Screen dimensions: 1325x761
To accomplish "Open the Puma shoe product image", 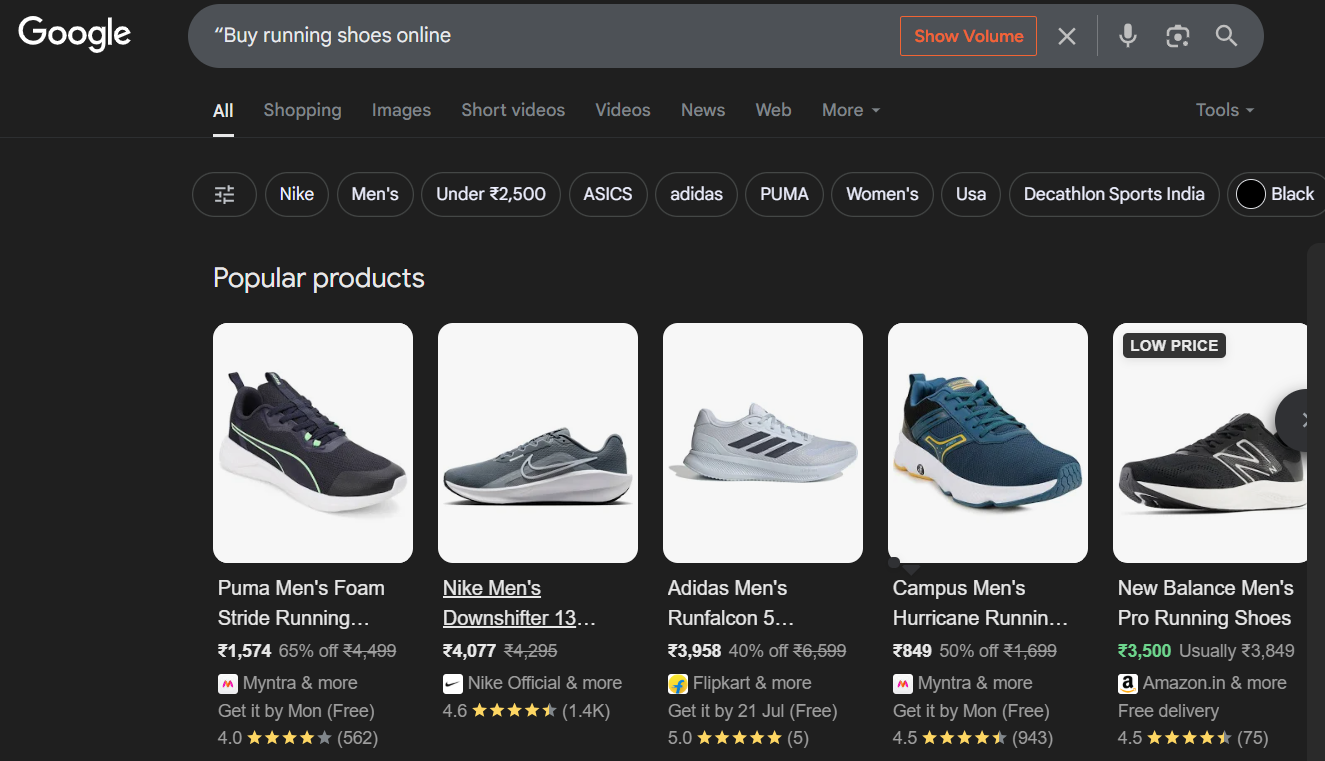I will pyautogui.click(x=313, y=443).
